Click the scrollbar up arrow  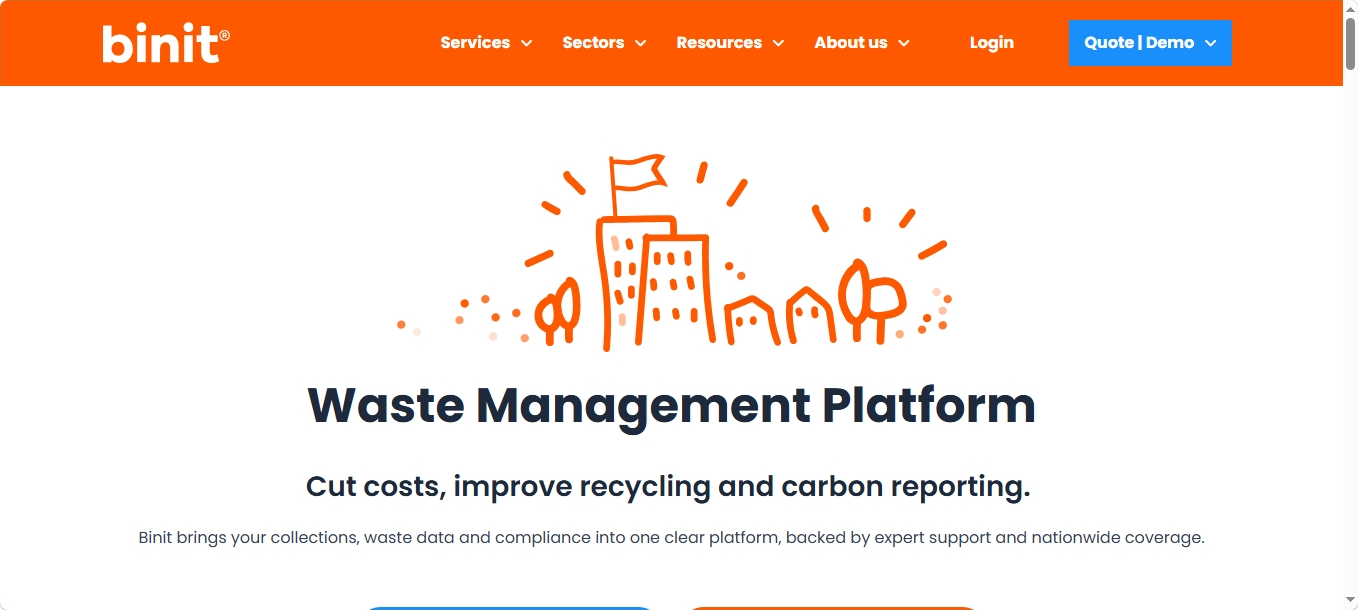pyautogui.click(x=1350, y=8)
